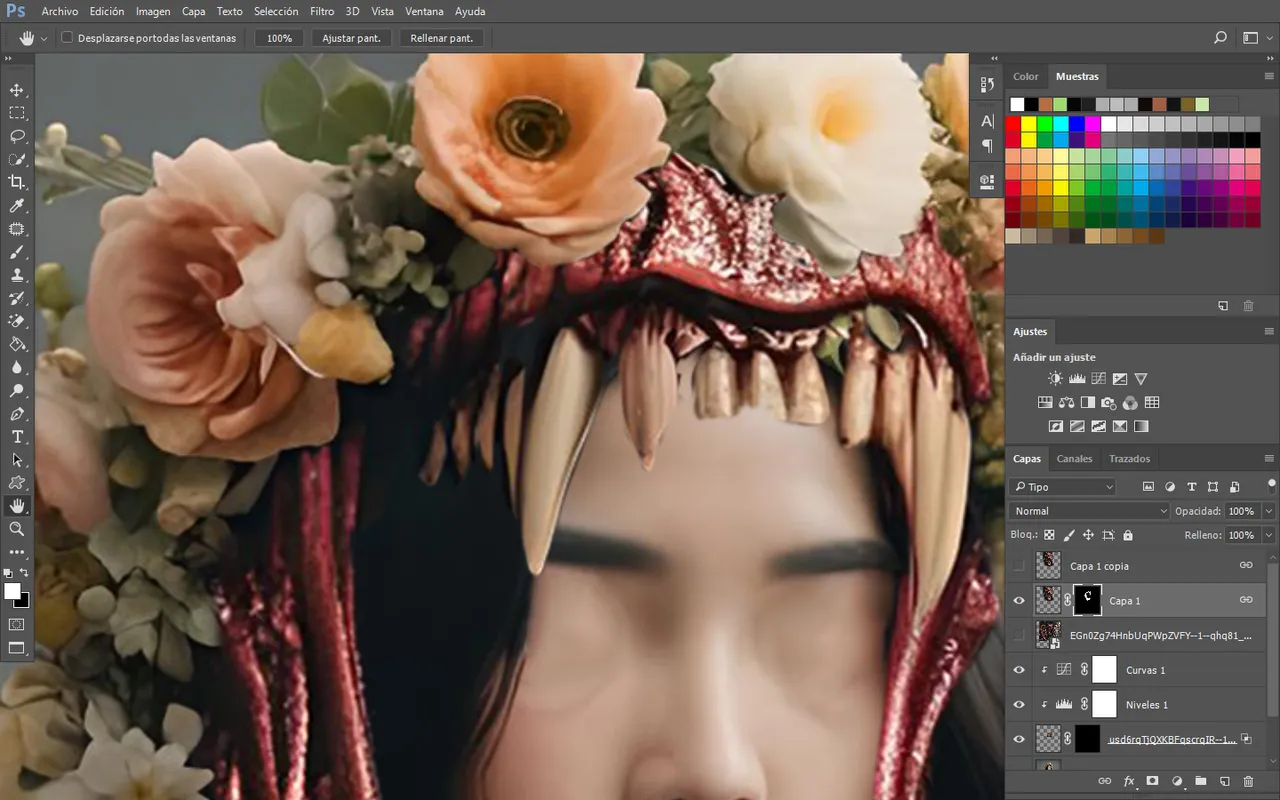Add a Curves adjustment from Ajustes
Viewport: 1280px width, 800px height.
coord(1098,379)
